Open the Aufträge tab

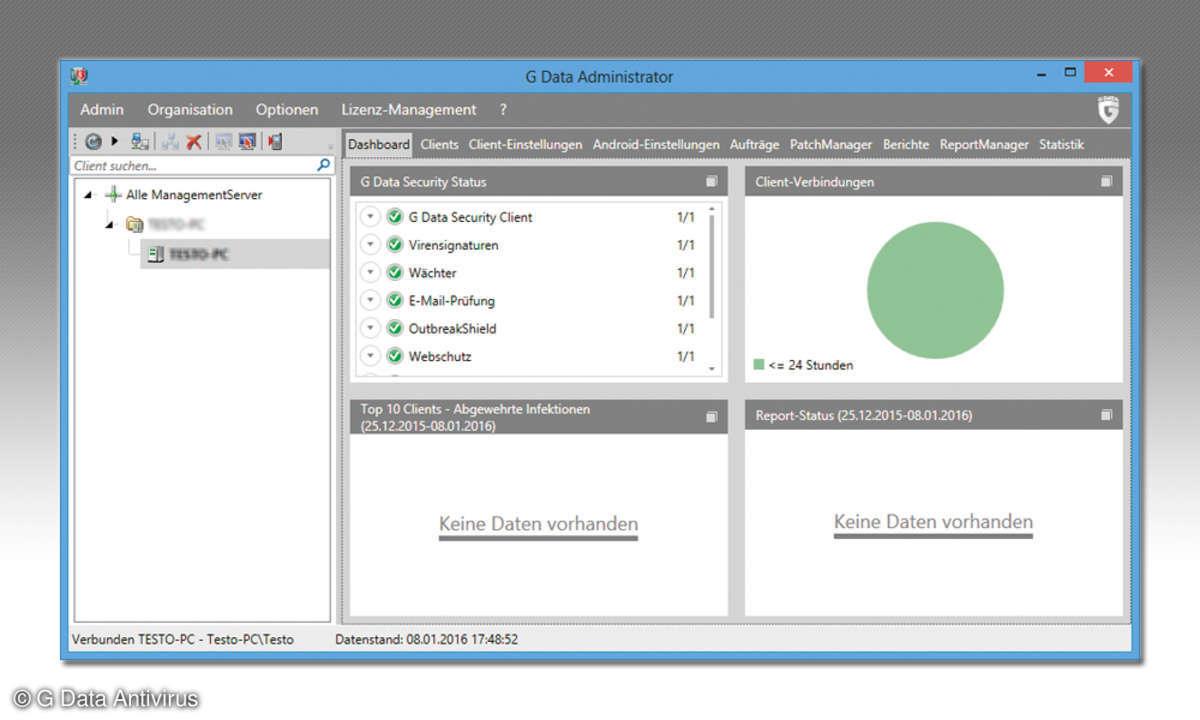pyautogui.click(x=754, y=144)
